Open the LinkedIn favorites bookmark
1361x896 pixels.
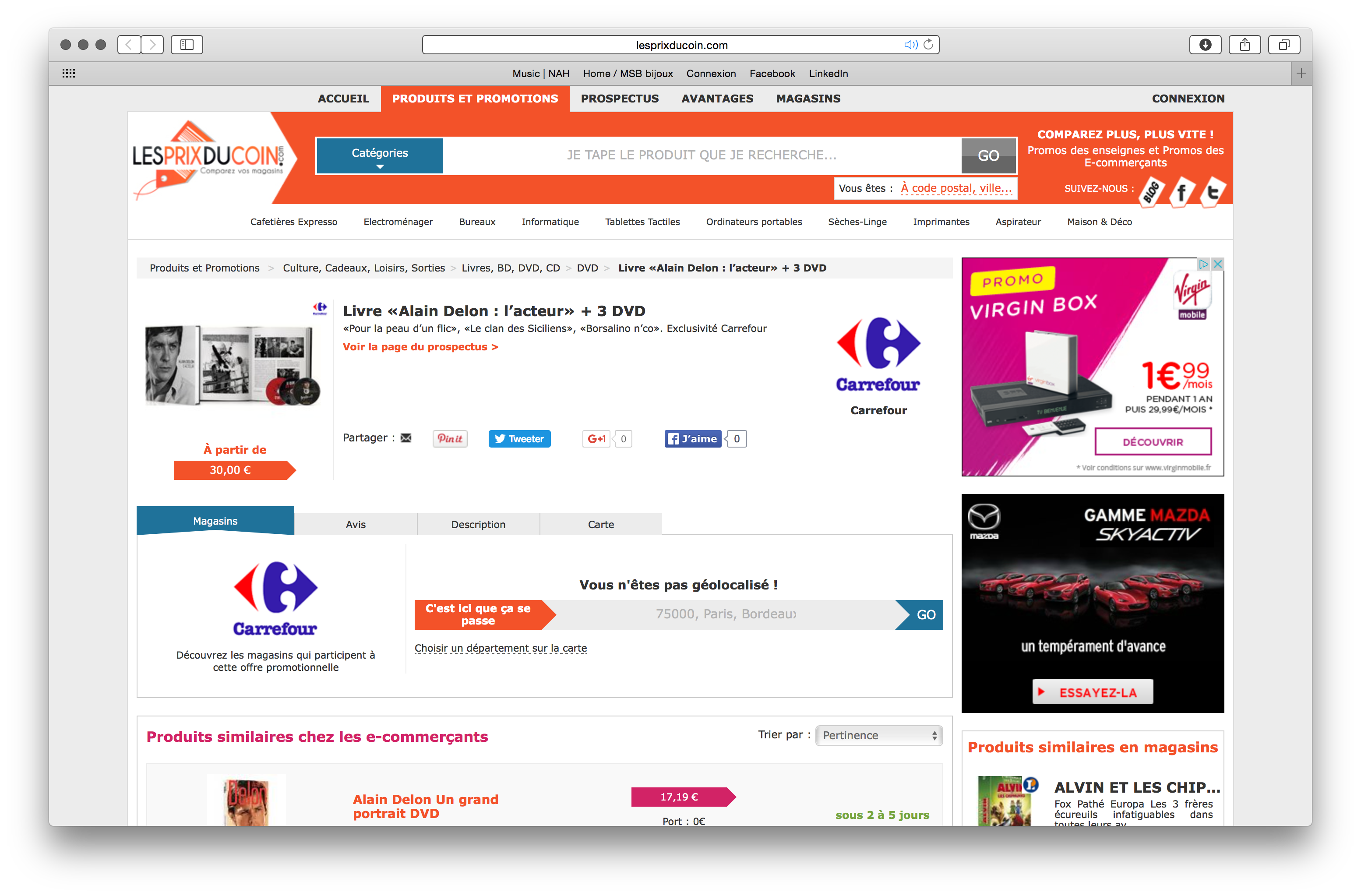[828, 73]
